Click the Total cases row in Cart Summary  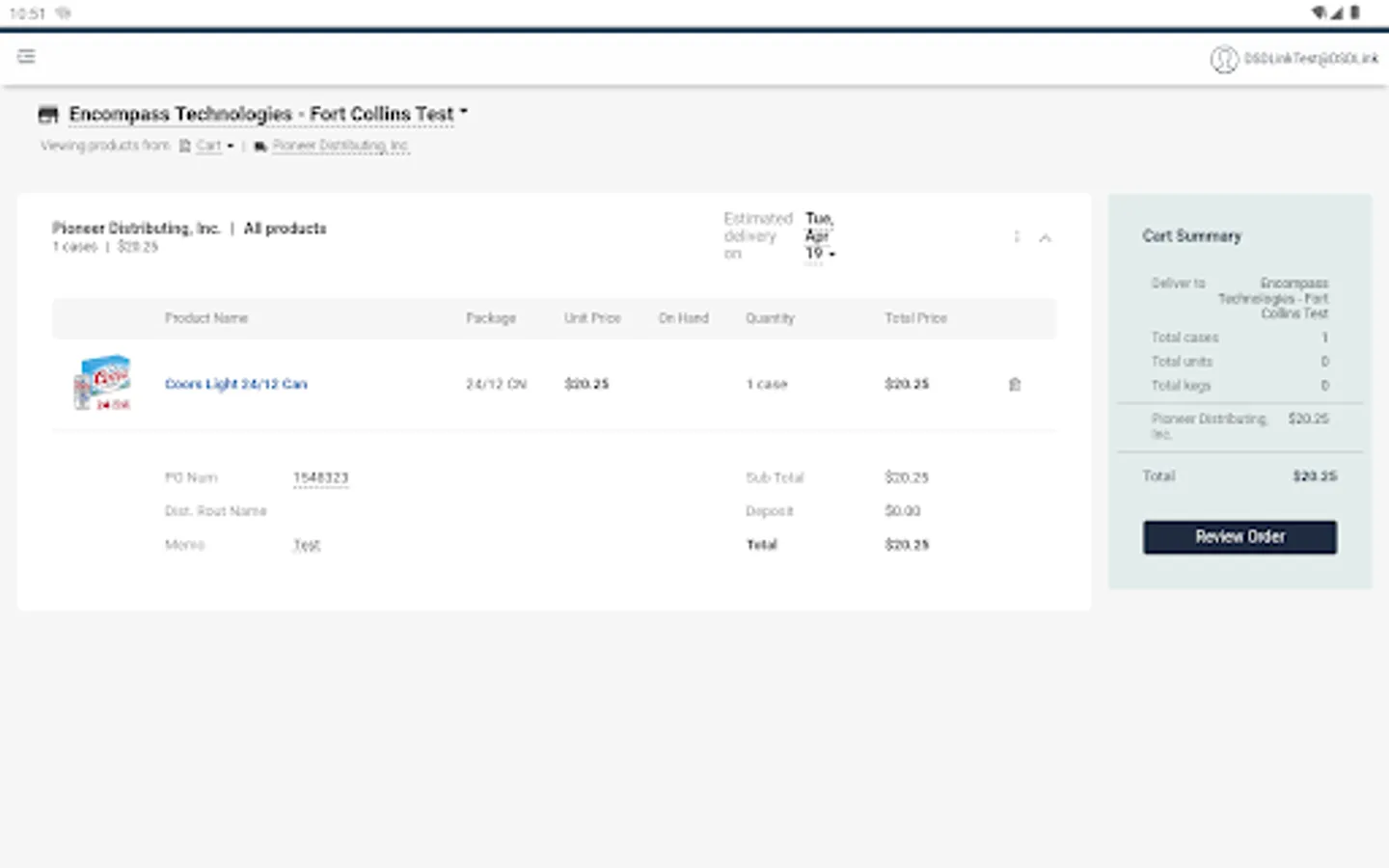click(1239, 338)
